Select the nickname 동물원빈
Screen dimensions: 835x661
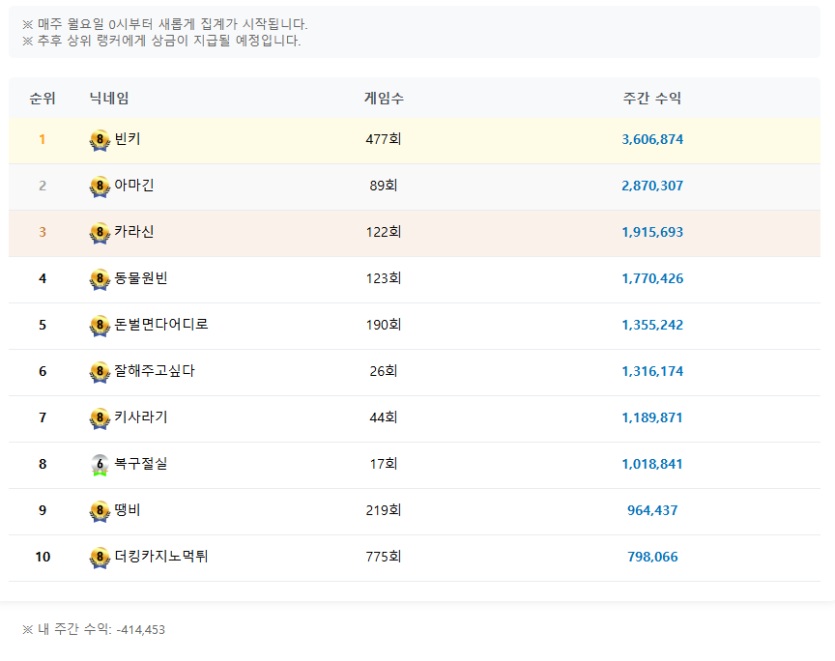pyautogui.click(x=141, y=278)
